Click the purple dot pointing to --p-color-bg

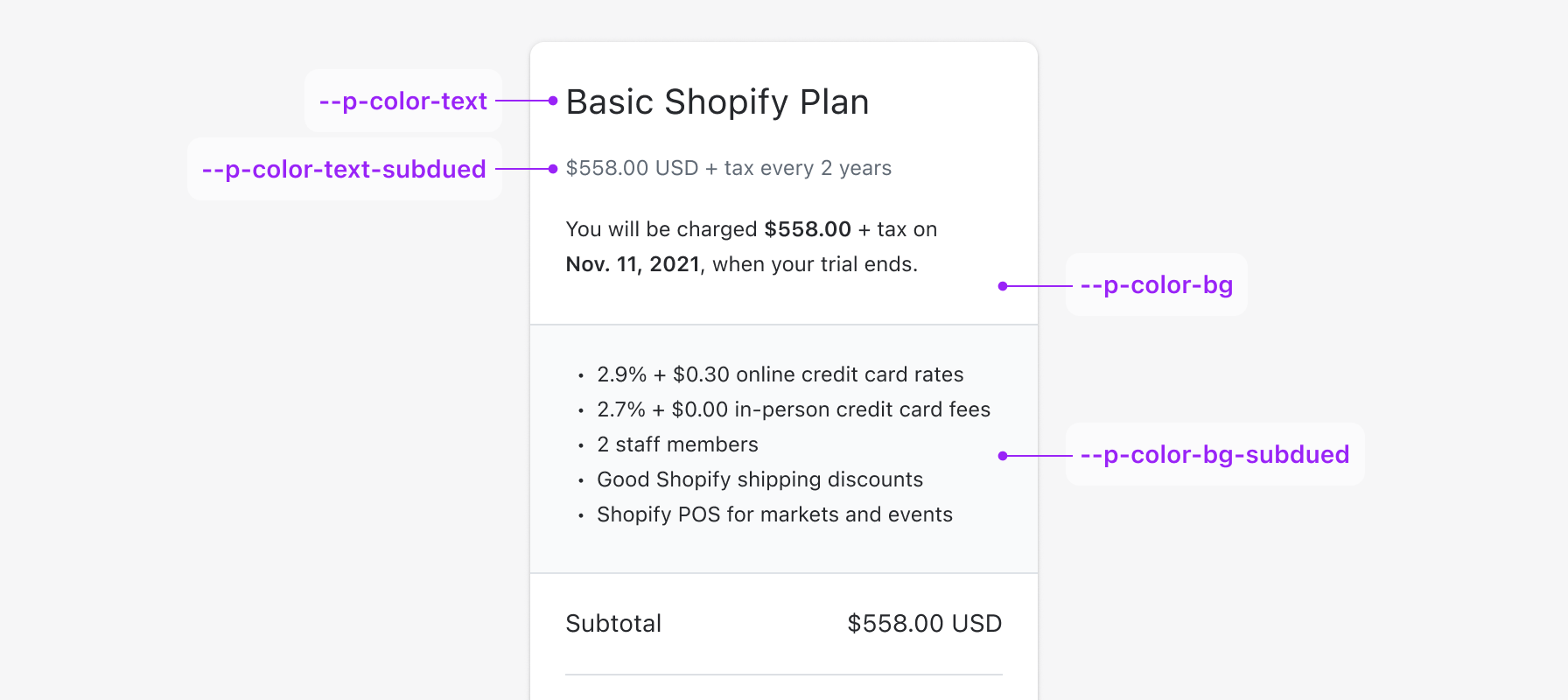[1003, 286]
